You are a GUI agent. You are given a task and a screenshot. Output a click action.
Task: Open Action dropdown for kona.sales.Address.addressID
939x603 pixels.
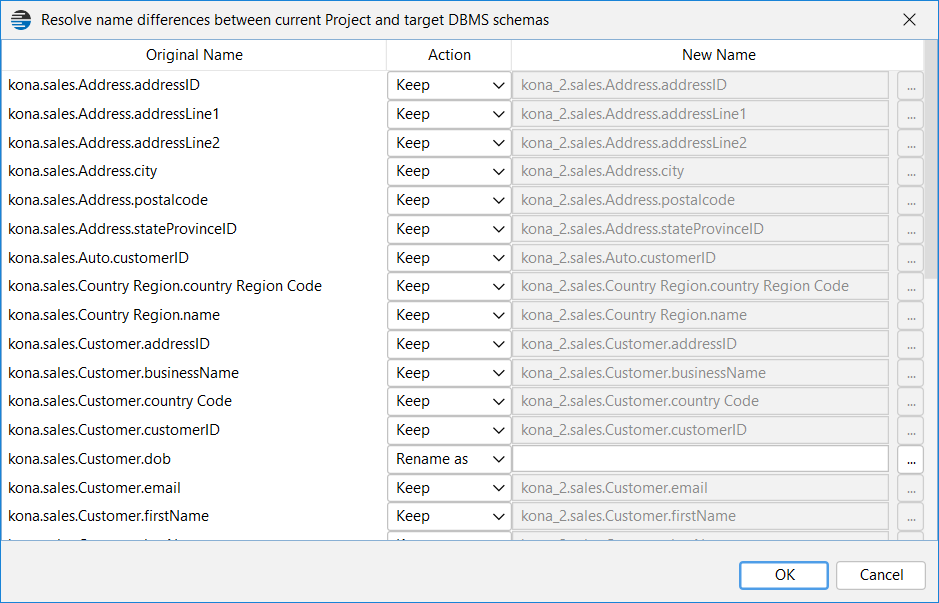[x=449, y=85]
